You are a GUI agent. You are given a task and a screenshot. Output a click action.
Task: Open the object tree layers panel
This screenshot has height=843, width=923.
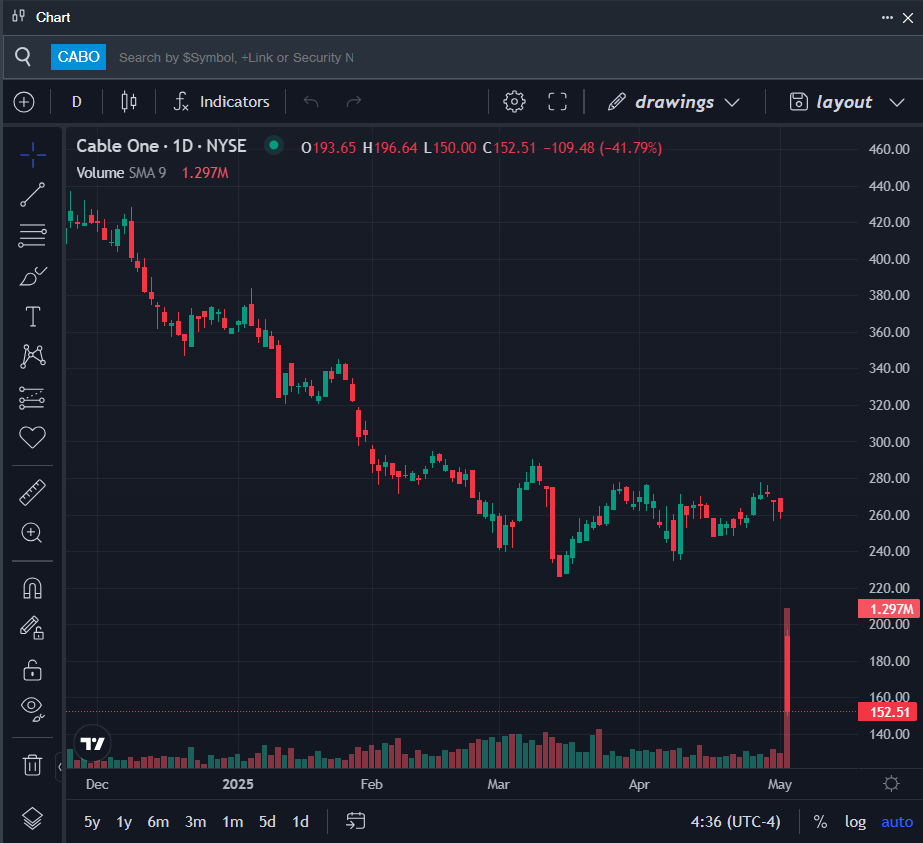(32, 818)
